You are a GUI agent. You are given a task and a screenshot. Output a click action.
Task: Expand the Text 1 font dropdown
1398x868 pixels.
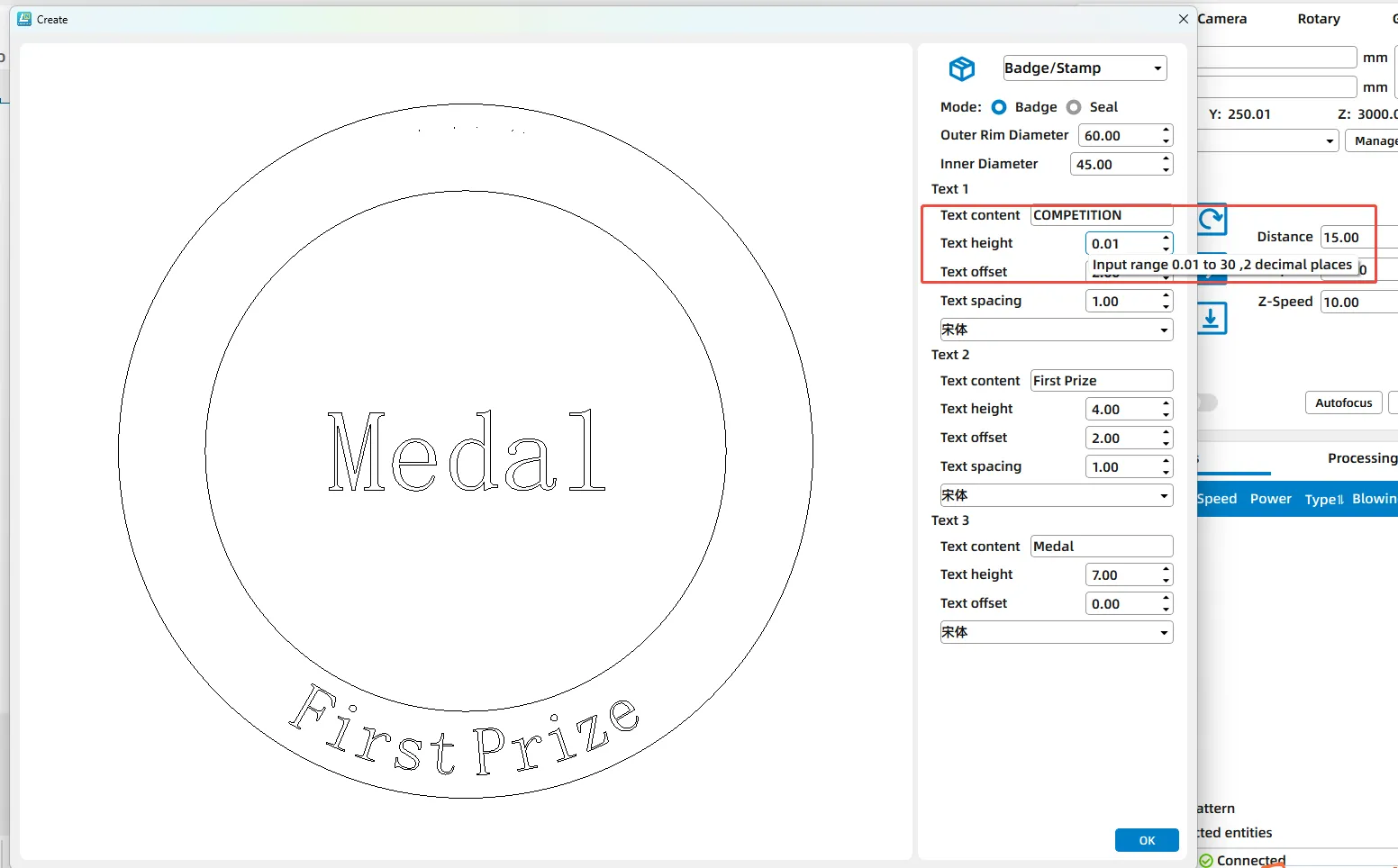point(1164,330)
